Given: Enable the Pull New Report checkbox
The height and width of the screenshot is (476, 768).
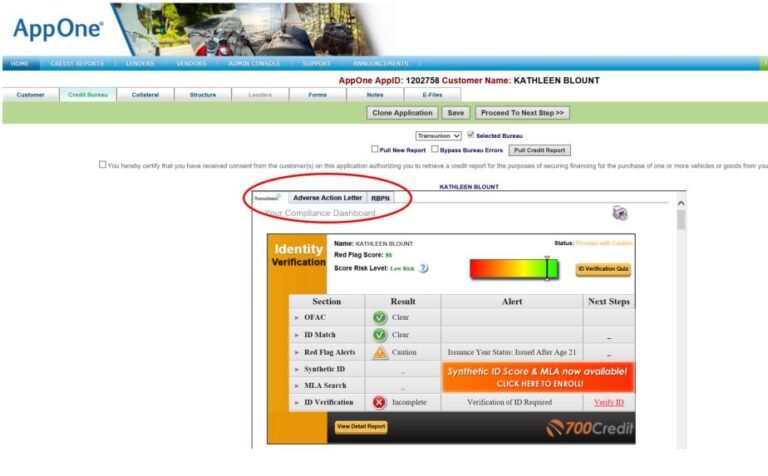Looking at the screenshot, I should click(x=375, y=149).
